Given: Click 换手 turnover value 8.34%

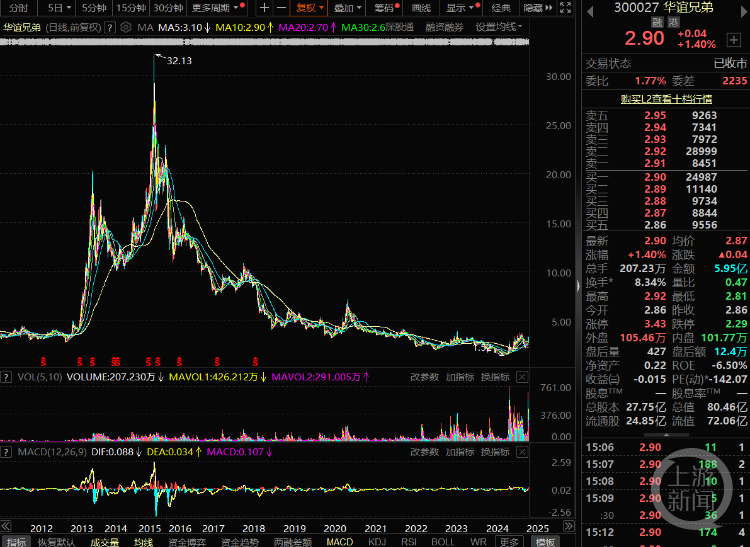Looking at the screenshot, I should [x=650, y=282].
